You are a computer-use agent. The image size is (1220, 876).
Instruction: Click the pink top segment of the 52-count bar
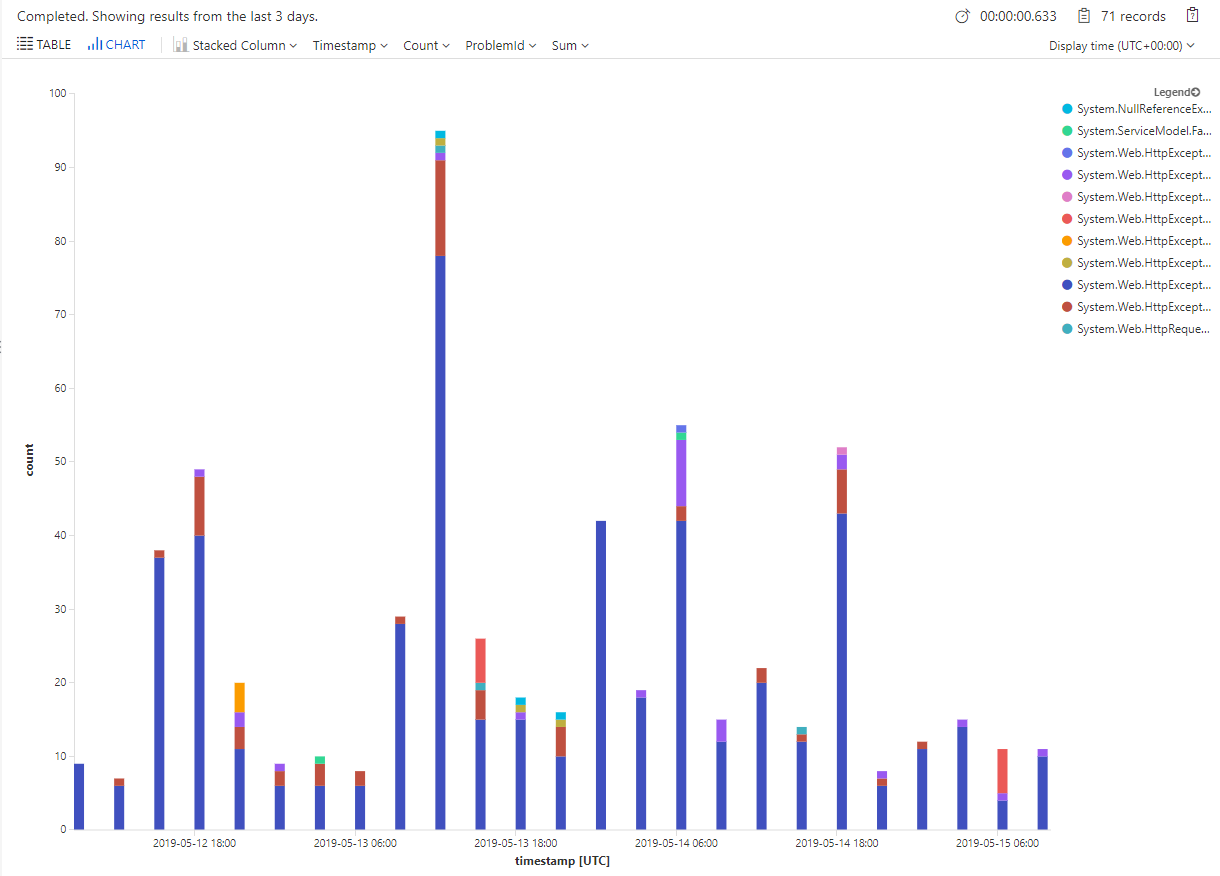click(x=842, y=451)
